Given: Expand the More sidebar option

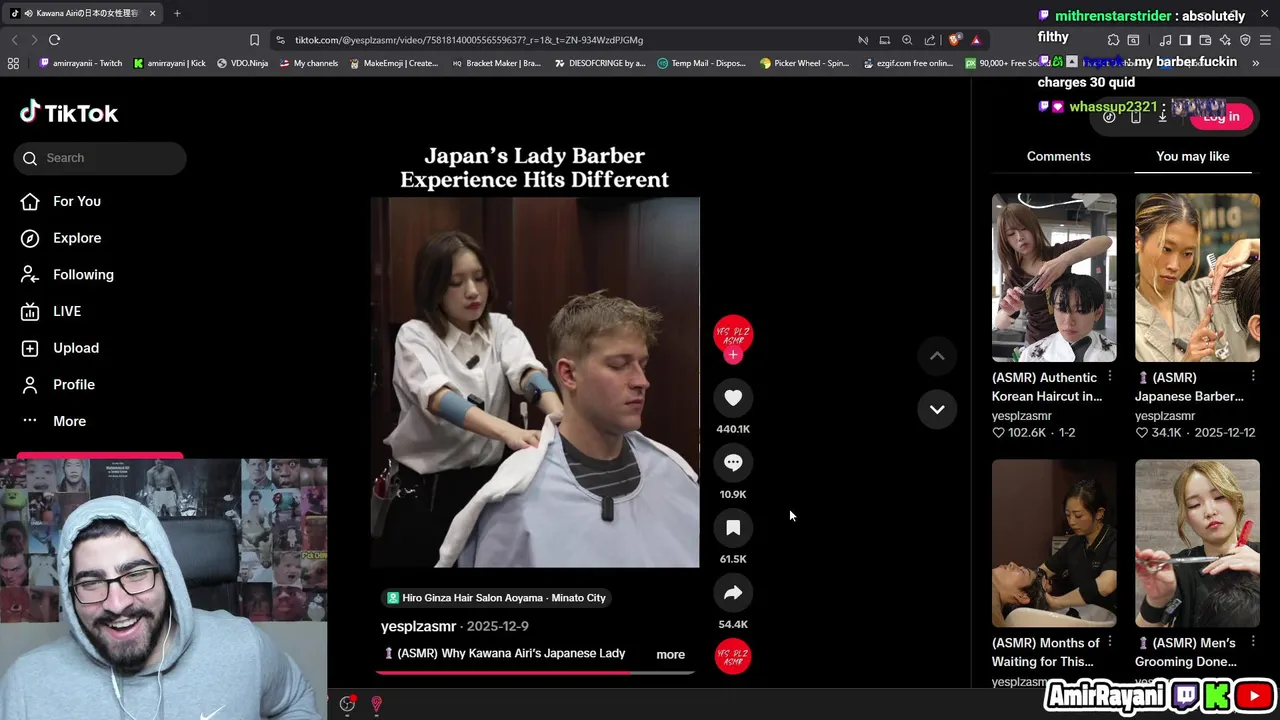Looking at the screenshot, I should tap(54, 421).
